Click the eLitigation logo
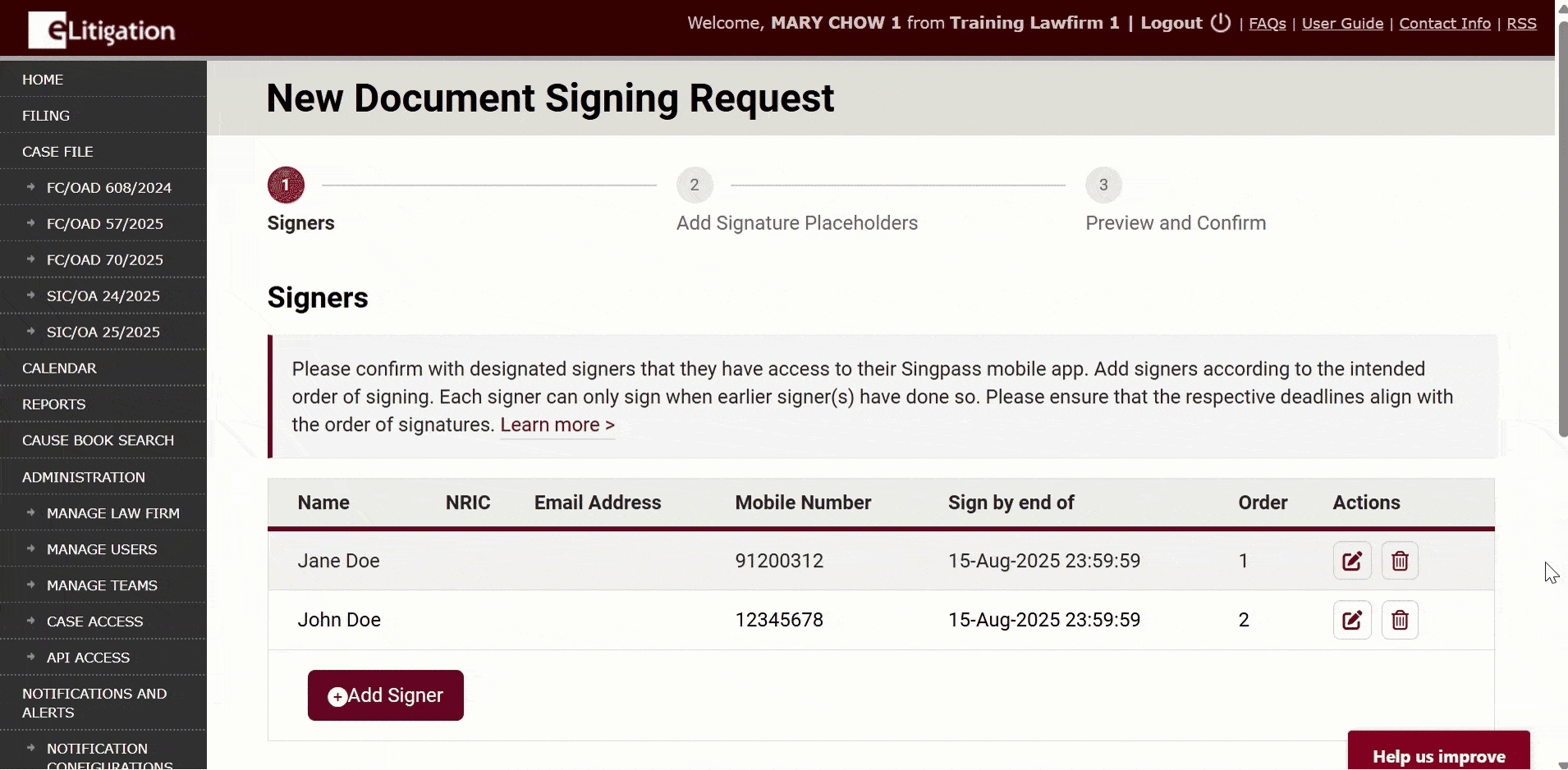The image size is (1568, 770). coord(102,30)
